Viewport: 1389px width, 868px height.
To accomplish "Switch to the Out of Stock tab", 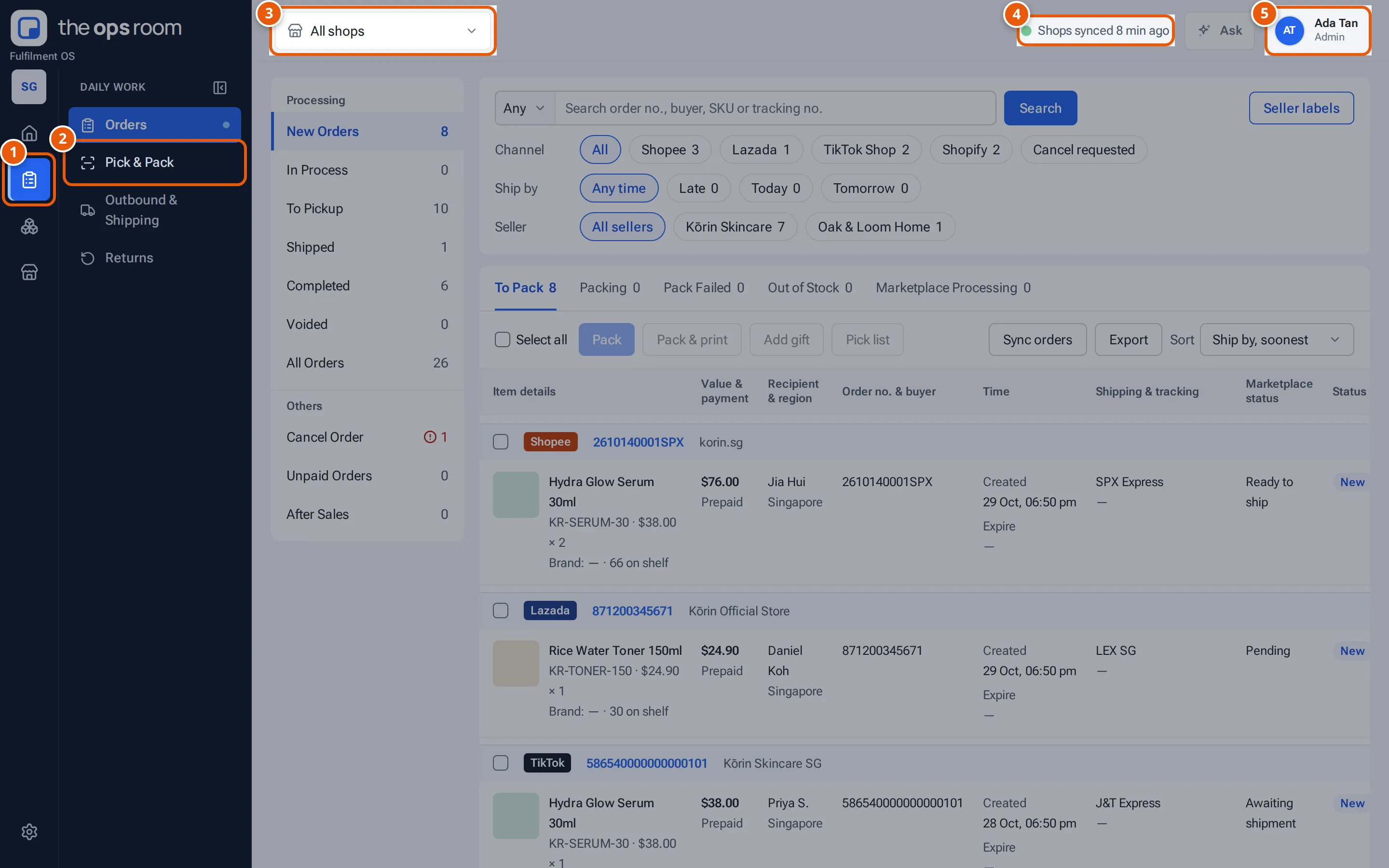I will pyautogui.click(x=810, y=287).
